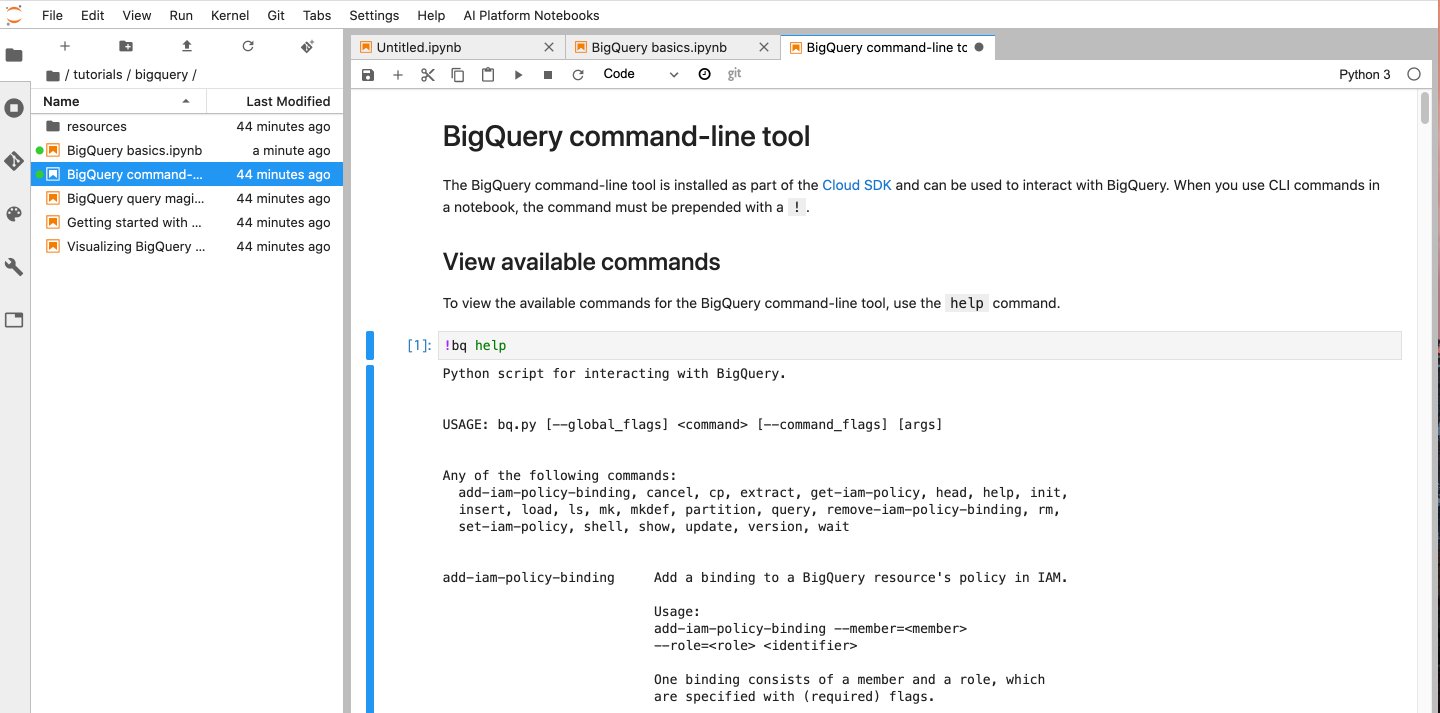Open the Open Tabs sidebar panel
The width and height of the screenshot is (1440, 713).
point(14,320)
